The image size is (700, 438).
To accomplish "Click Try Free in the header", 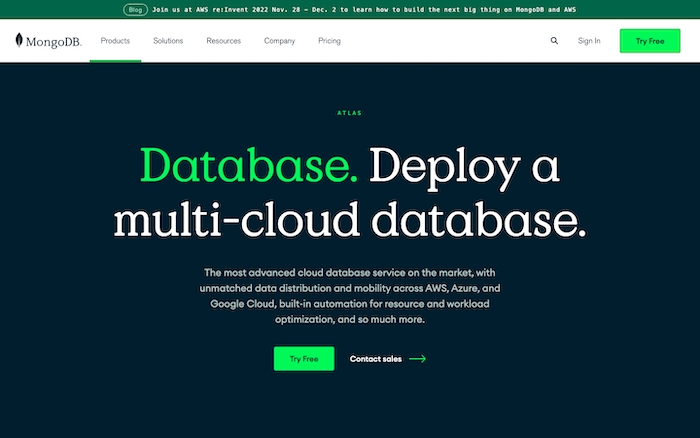I will tap(650, 41).
